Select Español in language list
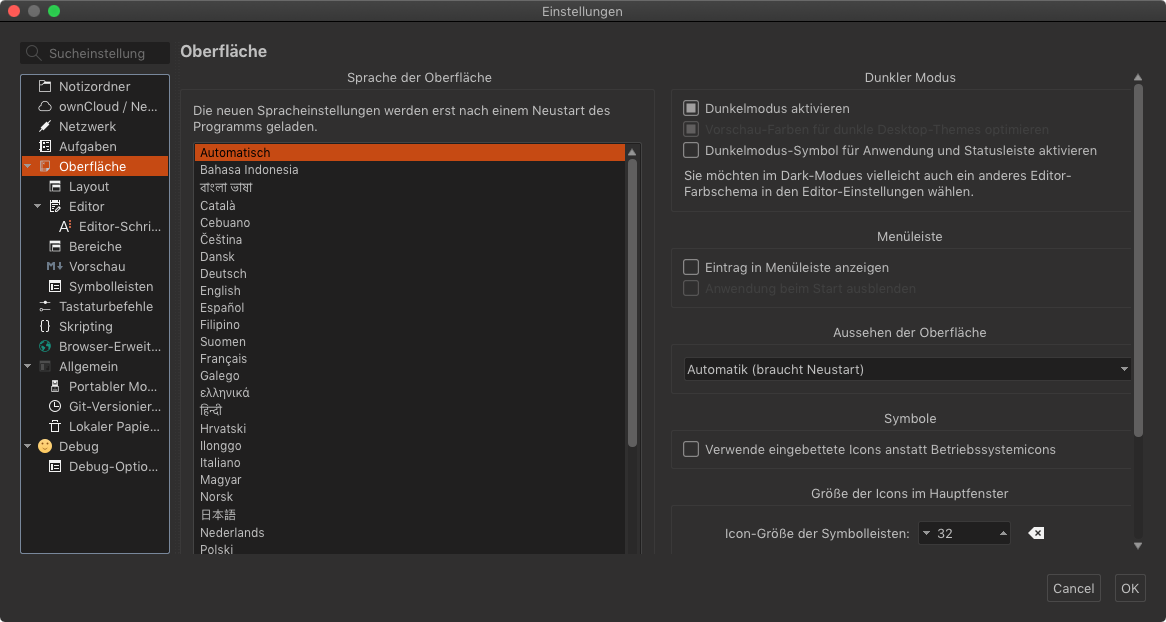Image resolution: width=1166 pixels, height=622 pixels. 410,308
